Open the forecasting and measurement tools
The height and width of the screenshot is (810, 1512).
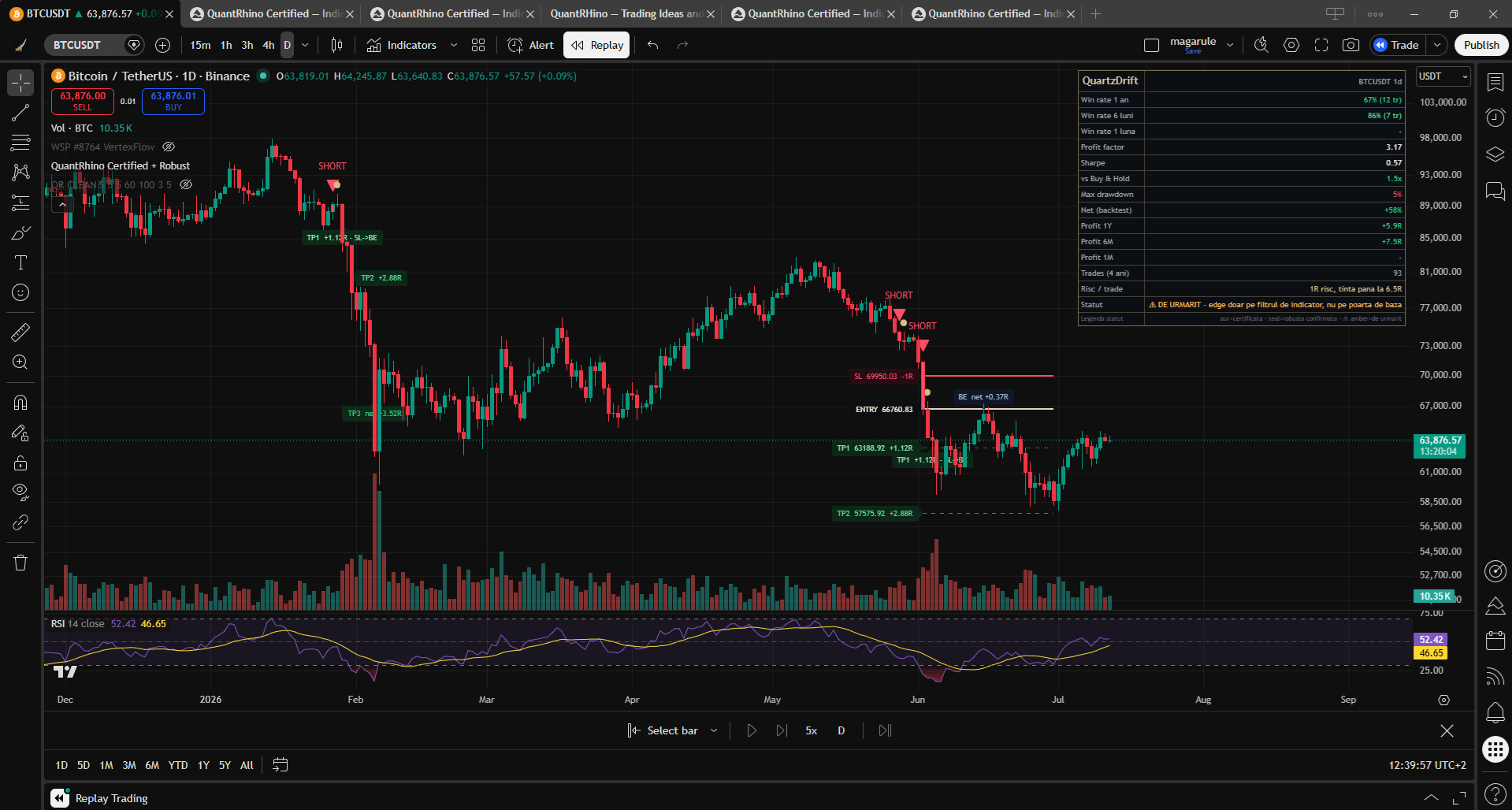[20, 202]
